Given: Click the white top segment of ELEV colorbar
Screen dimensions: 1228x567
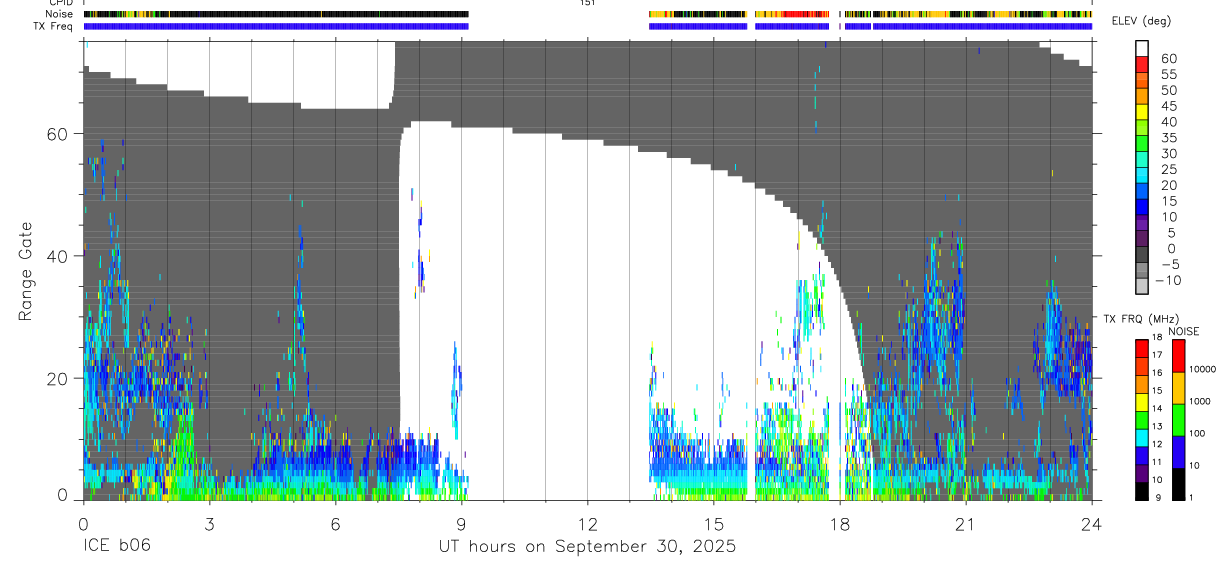Looking at the screenshot, I should pos(1142,49).
